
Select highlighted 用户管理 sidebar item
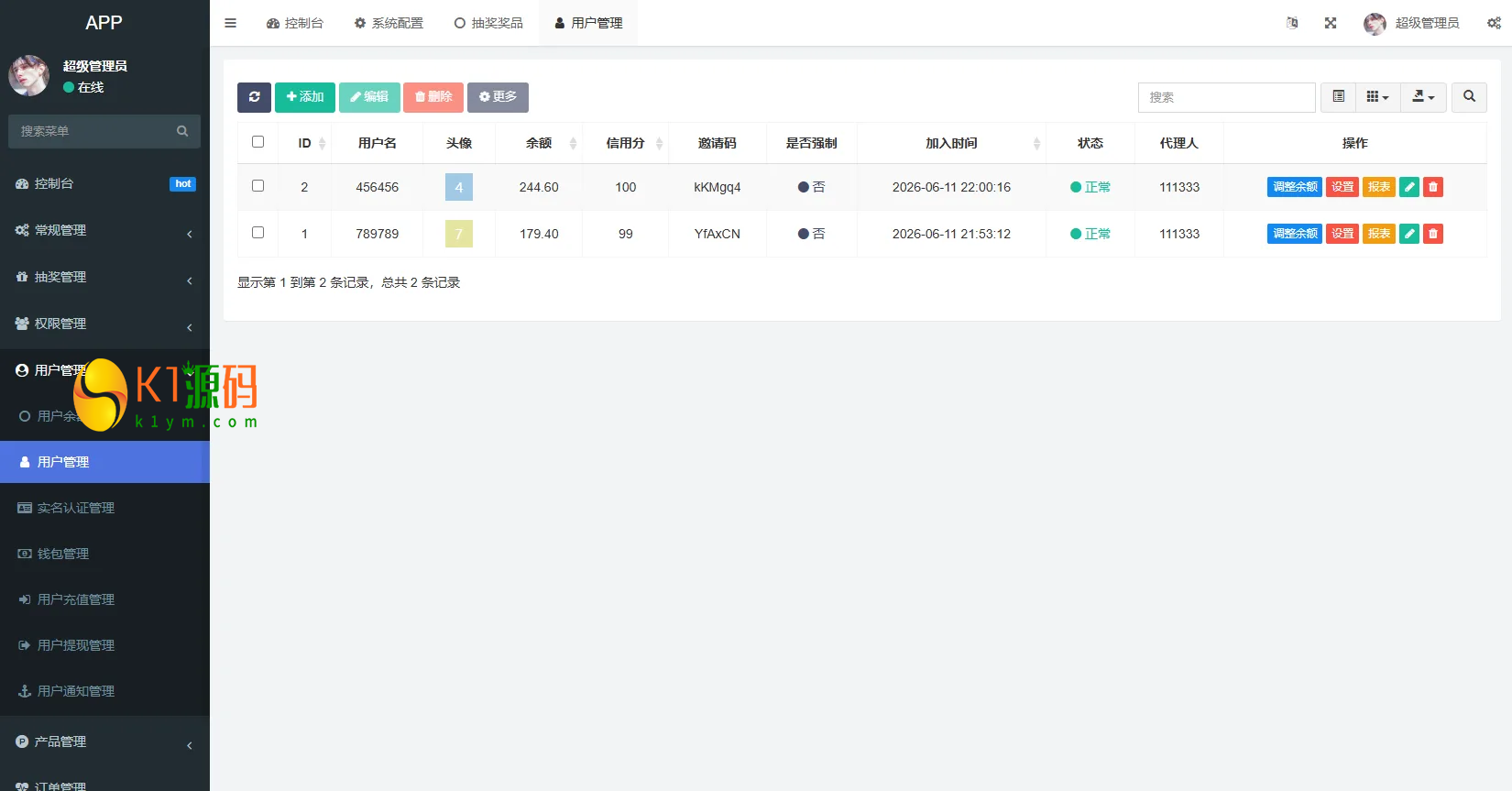(104, 462)
